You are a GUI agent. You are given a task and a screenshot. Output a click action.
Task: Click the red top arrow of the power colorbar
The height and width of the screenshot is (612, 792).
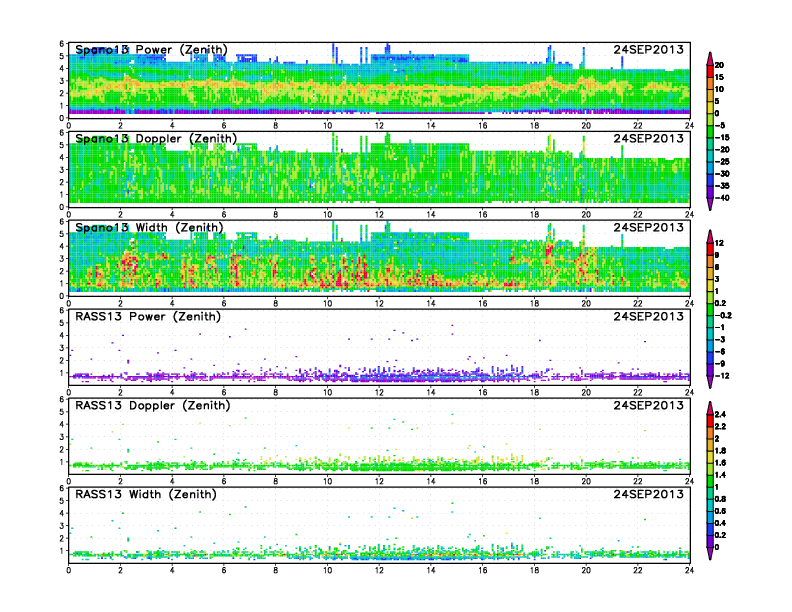click(710, 54)
